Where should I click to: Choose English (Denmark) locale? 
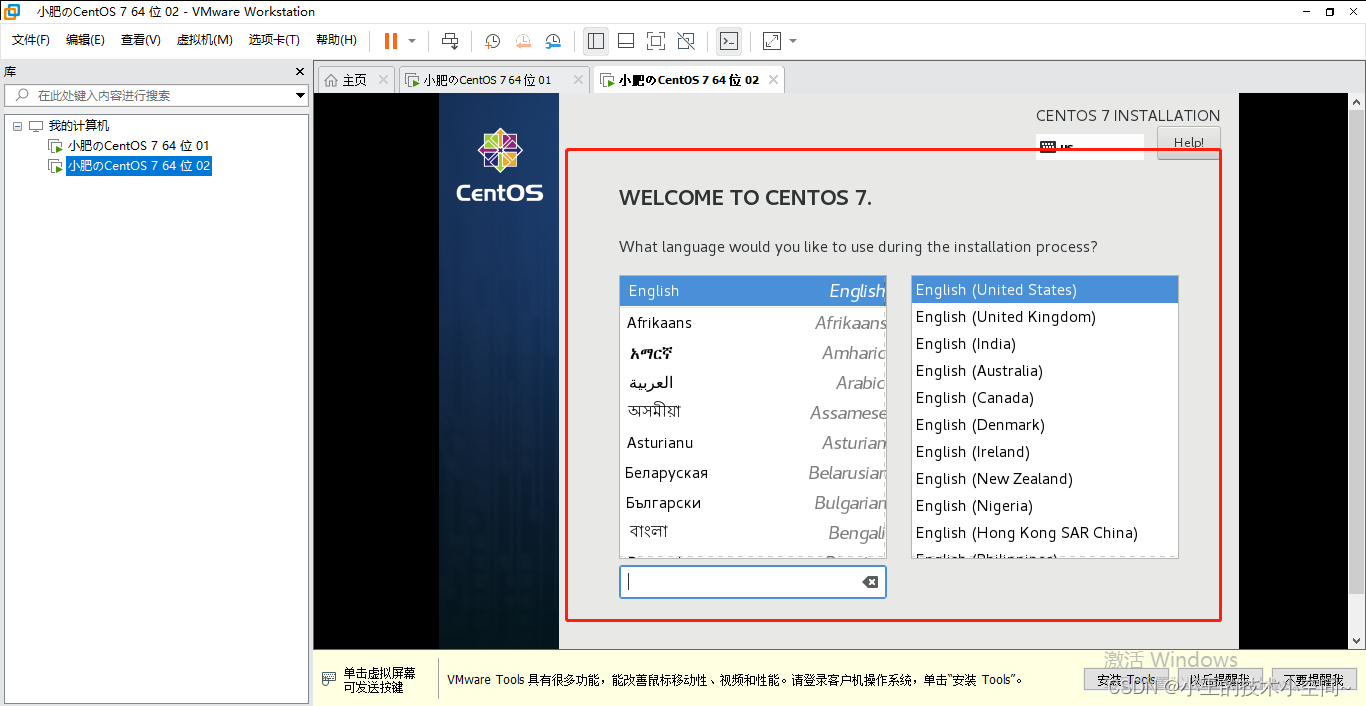1045,425
